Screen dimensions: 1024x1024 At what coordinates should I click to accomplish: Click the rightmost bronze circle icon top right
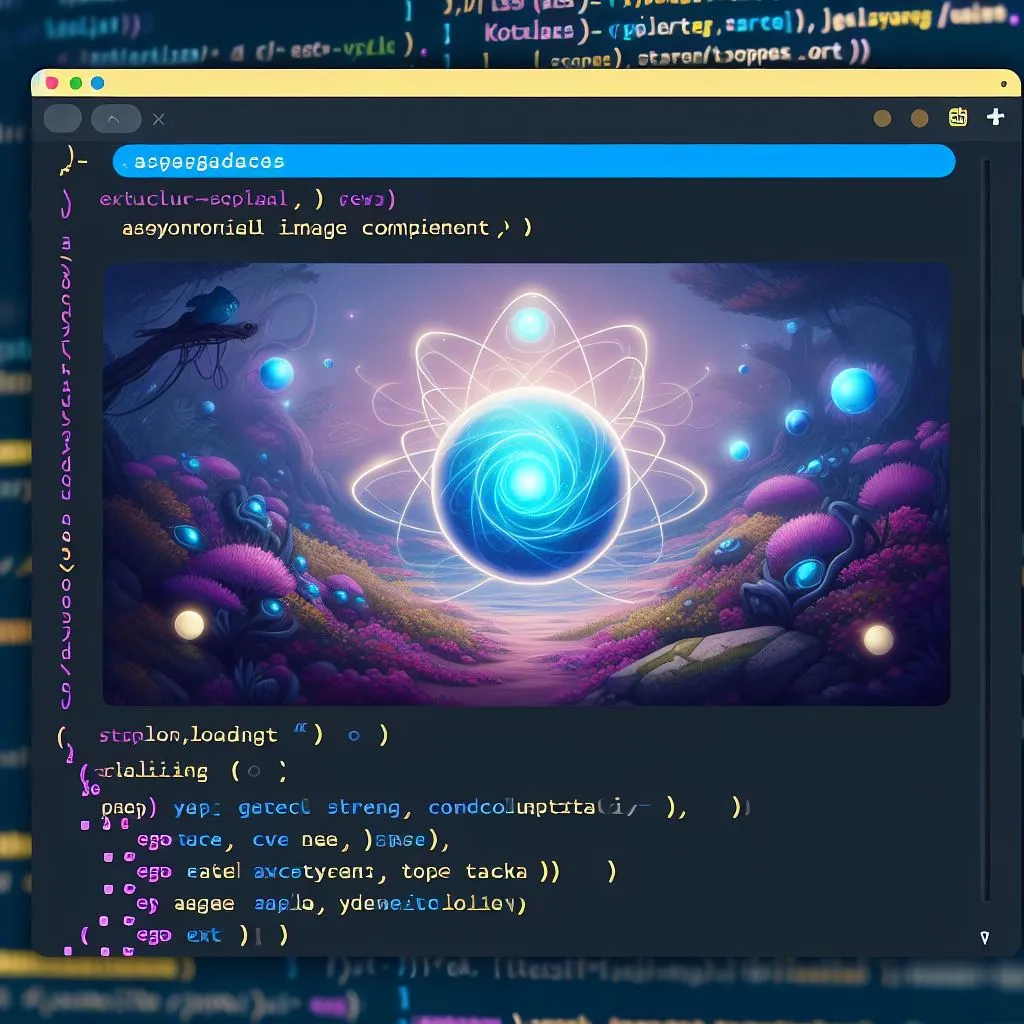click(x=920, y=118)
